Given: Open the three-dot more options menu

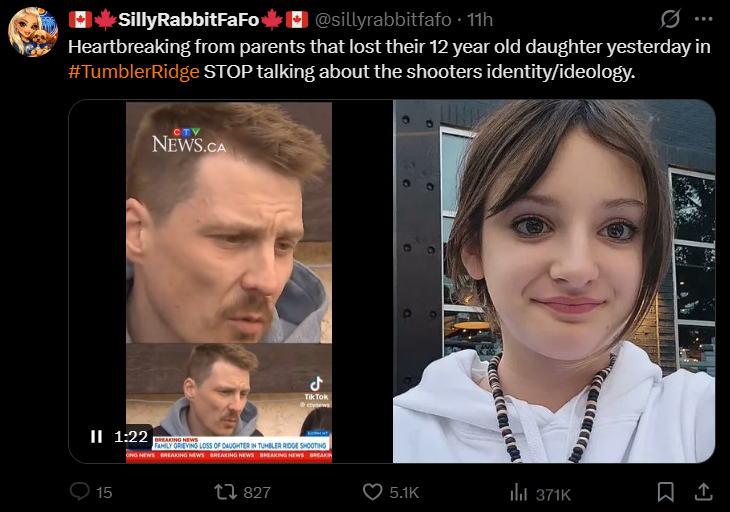Looking at the screenshot, I should pyautogui.click(x=703, y=19).
